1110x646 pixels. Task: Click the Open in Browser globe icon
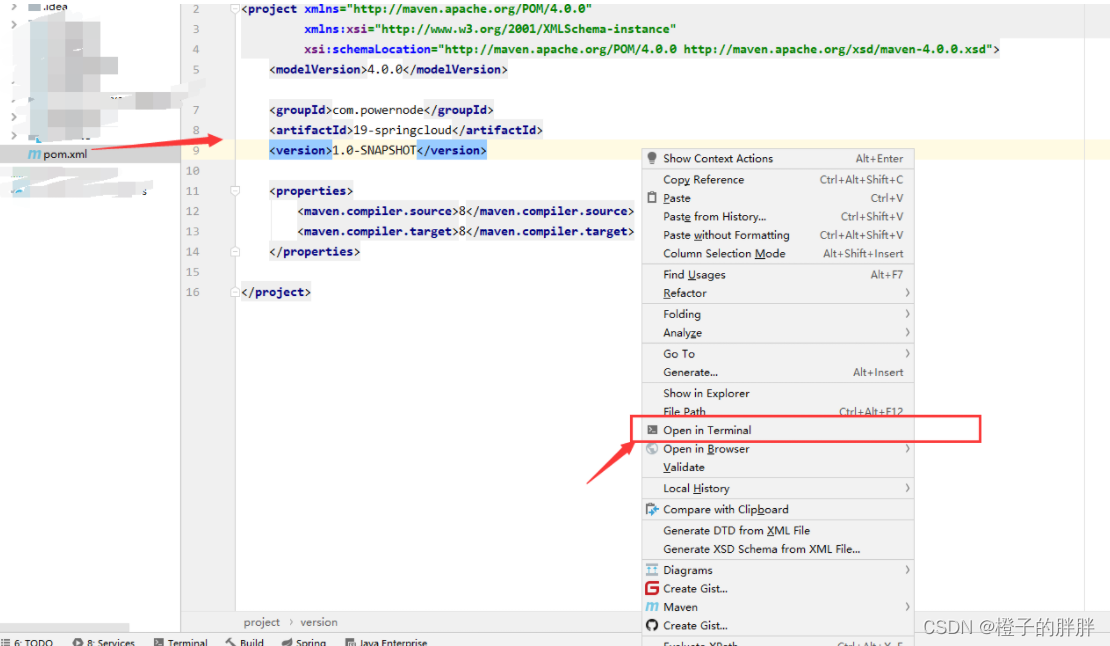652,449
